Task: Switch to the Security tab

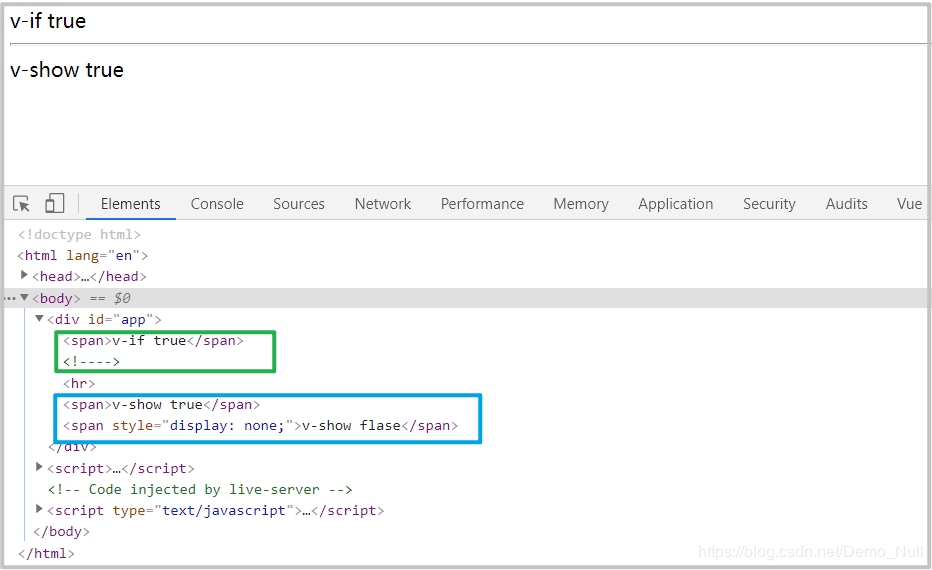Action: (x=769, y=204)
